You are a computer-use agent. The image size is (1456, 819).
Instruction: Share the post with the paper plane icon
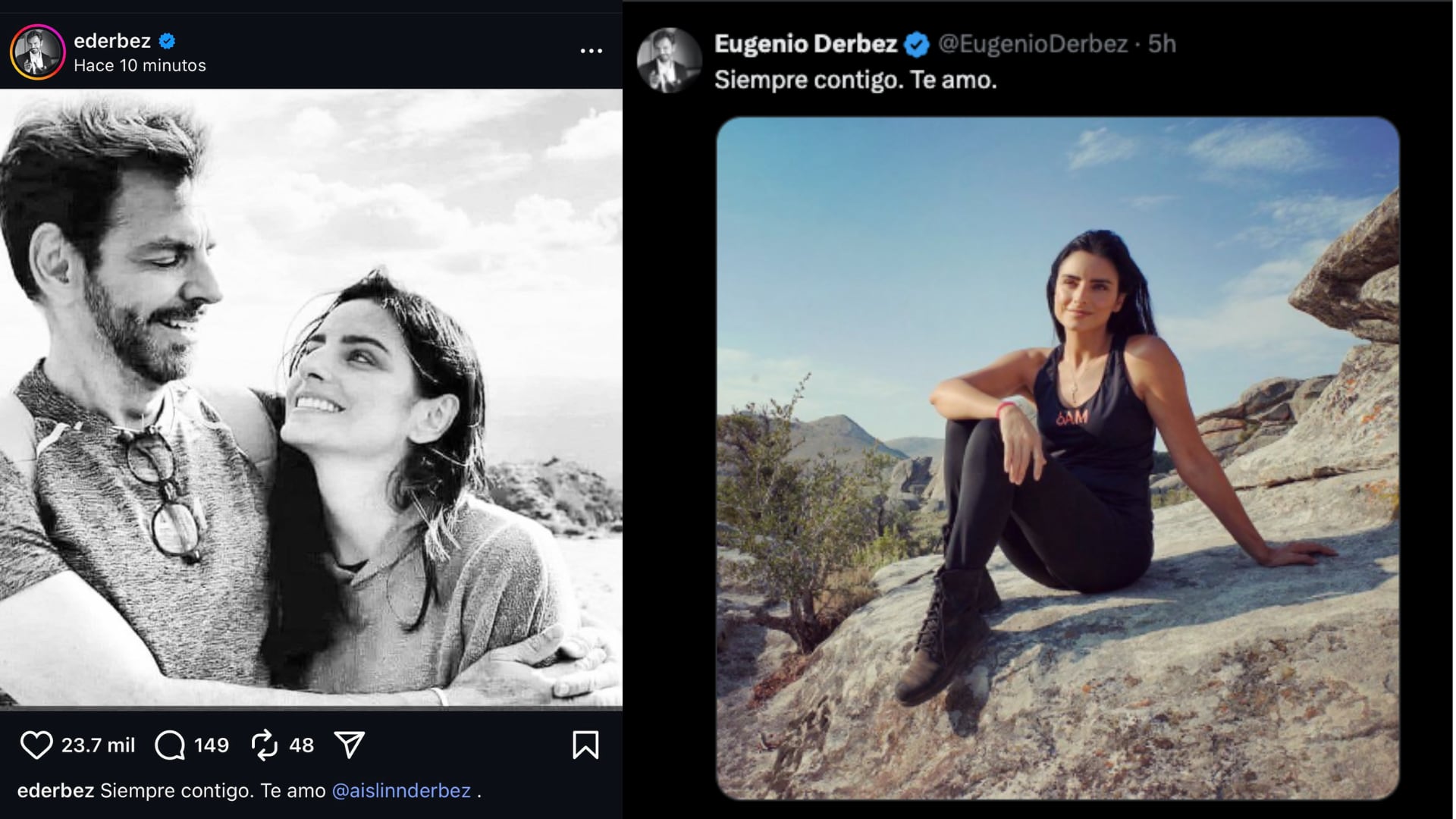[350, 745]
